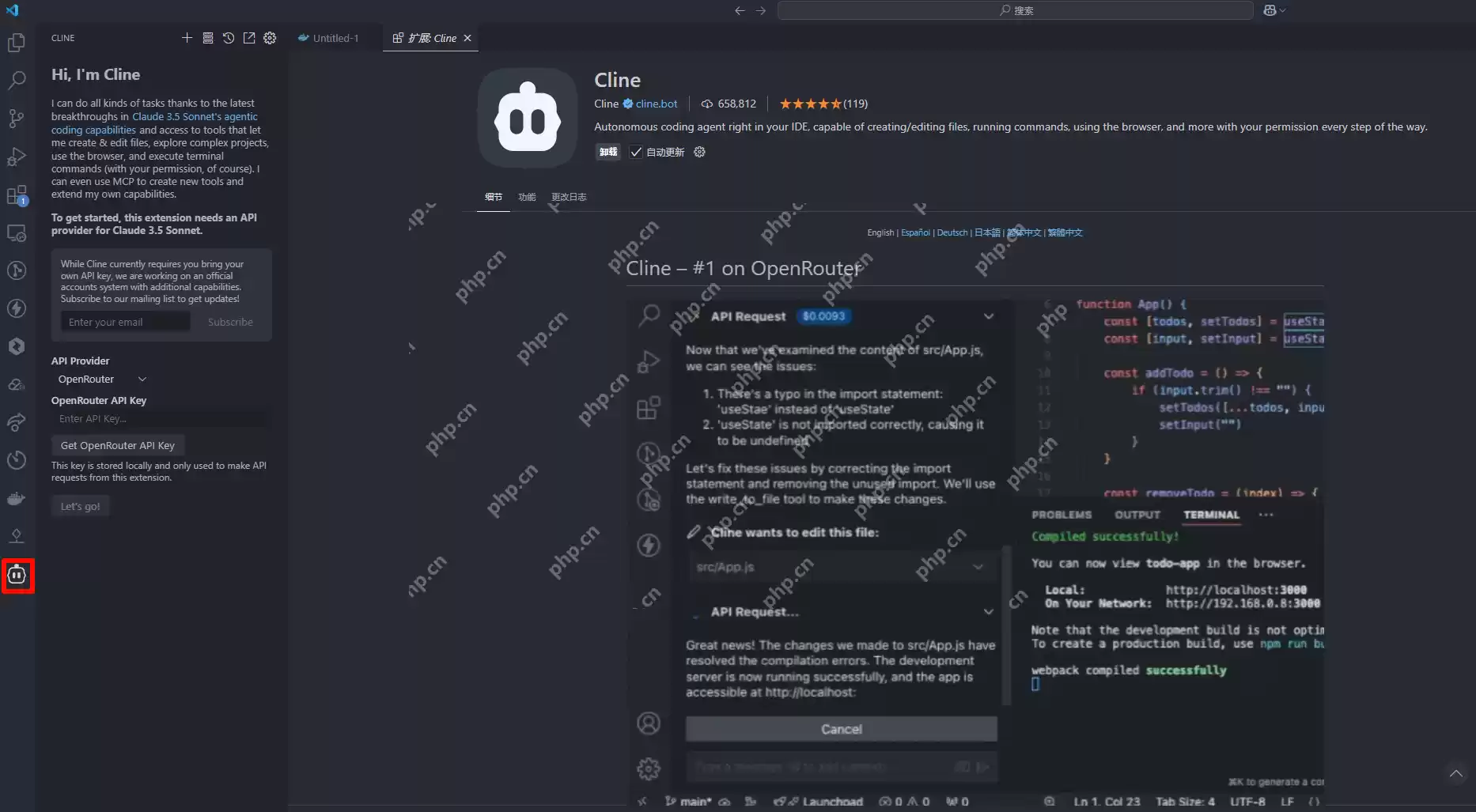The width and height of the screenshot is (1476, 812).
Task: Start a new Cline task with plus icon
Action: pos(187,38)
